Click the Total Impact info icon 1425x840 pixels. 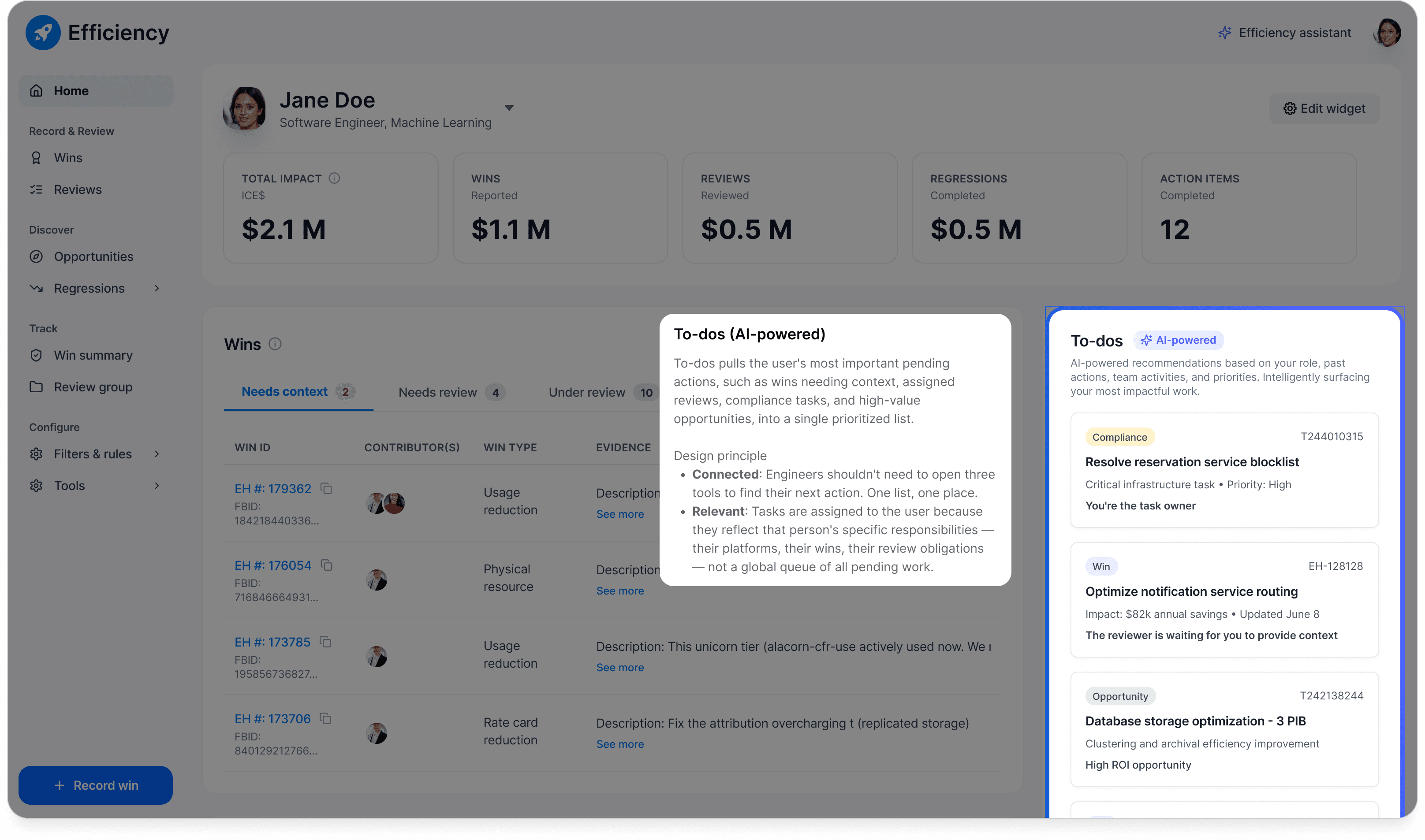tap(334, 178)
